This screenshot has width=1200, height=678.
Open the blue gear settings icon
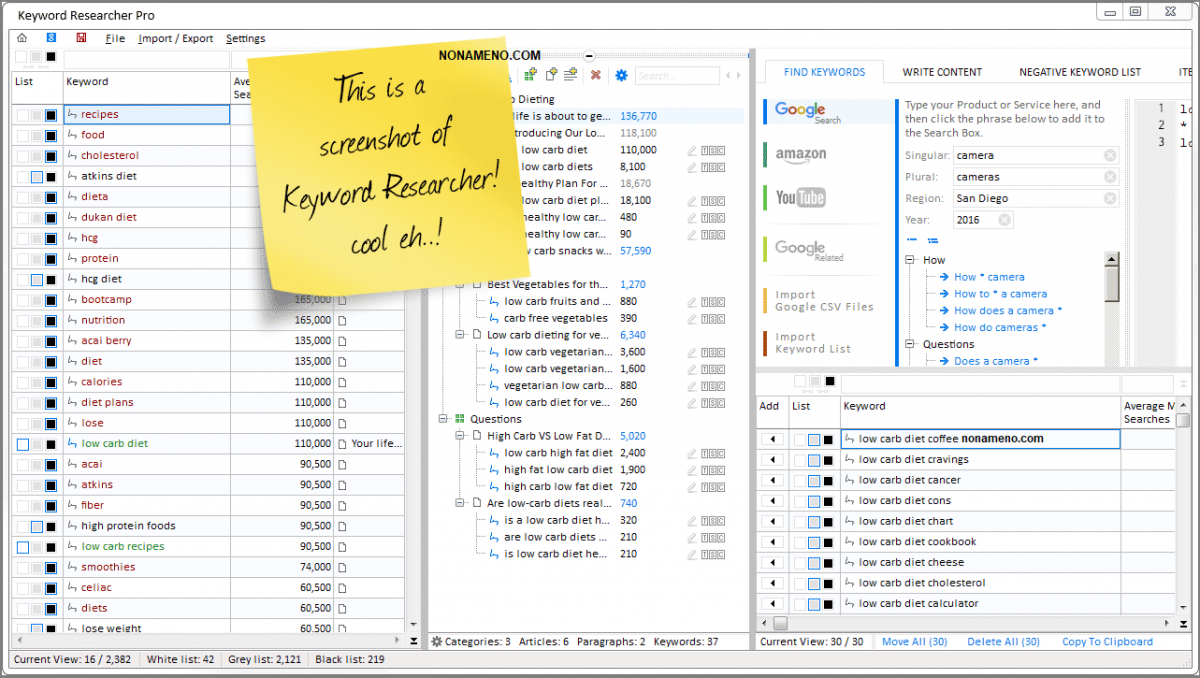(x=621, y=75)
